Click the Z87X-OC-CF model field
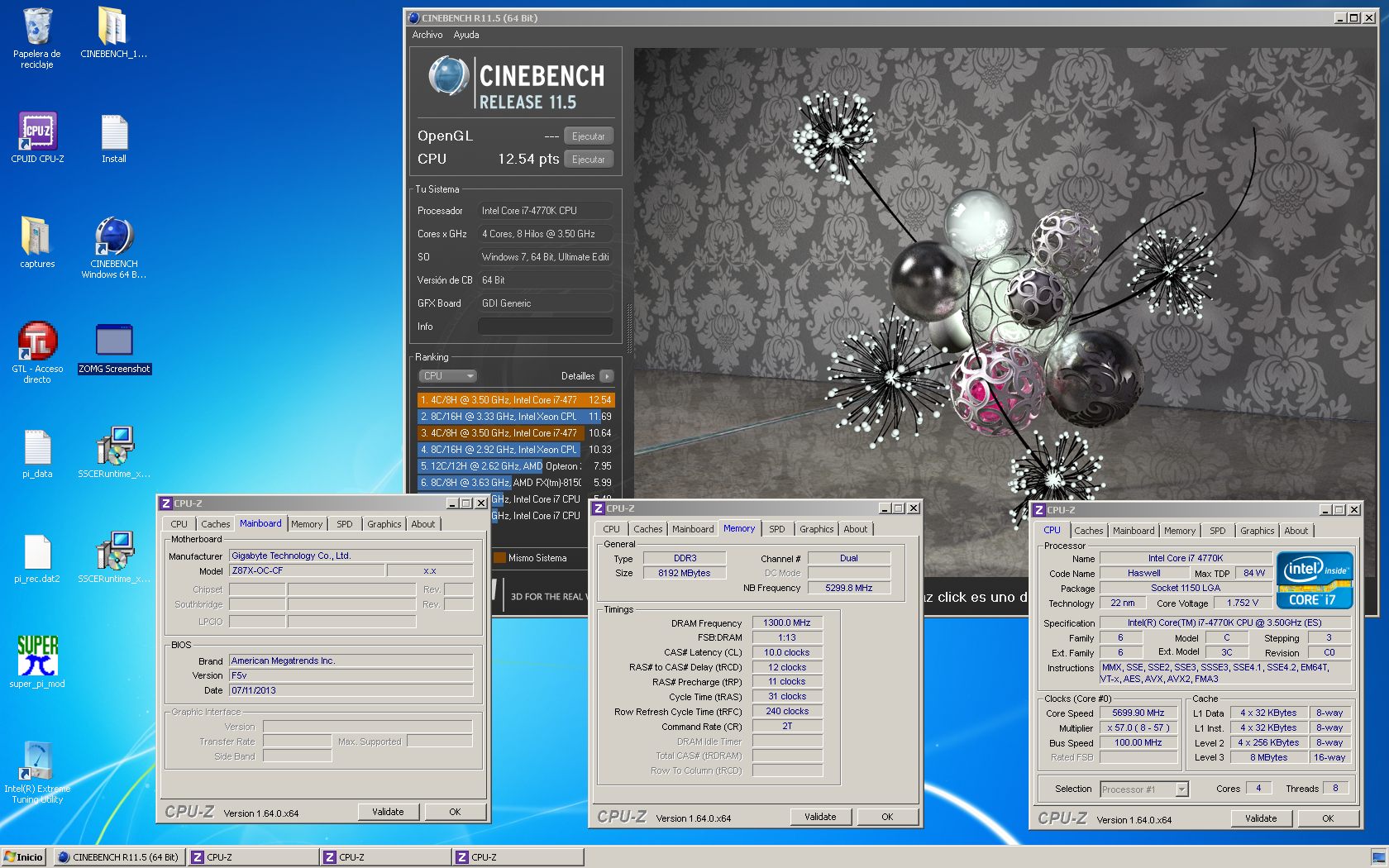The image size is (1389, 868). pos(307,570)
